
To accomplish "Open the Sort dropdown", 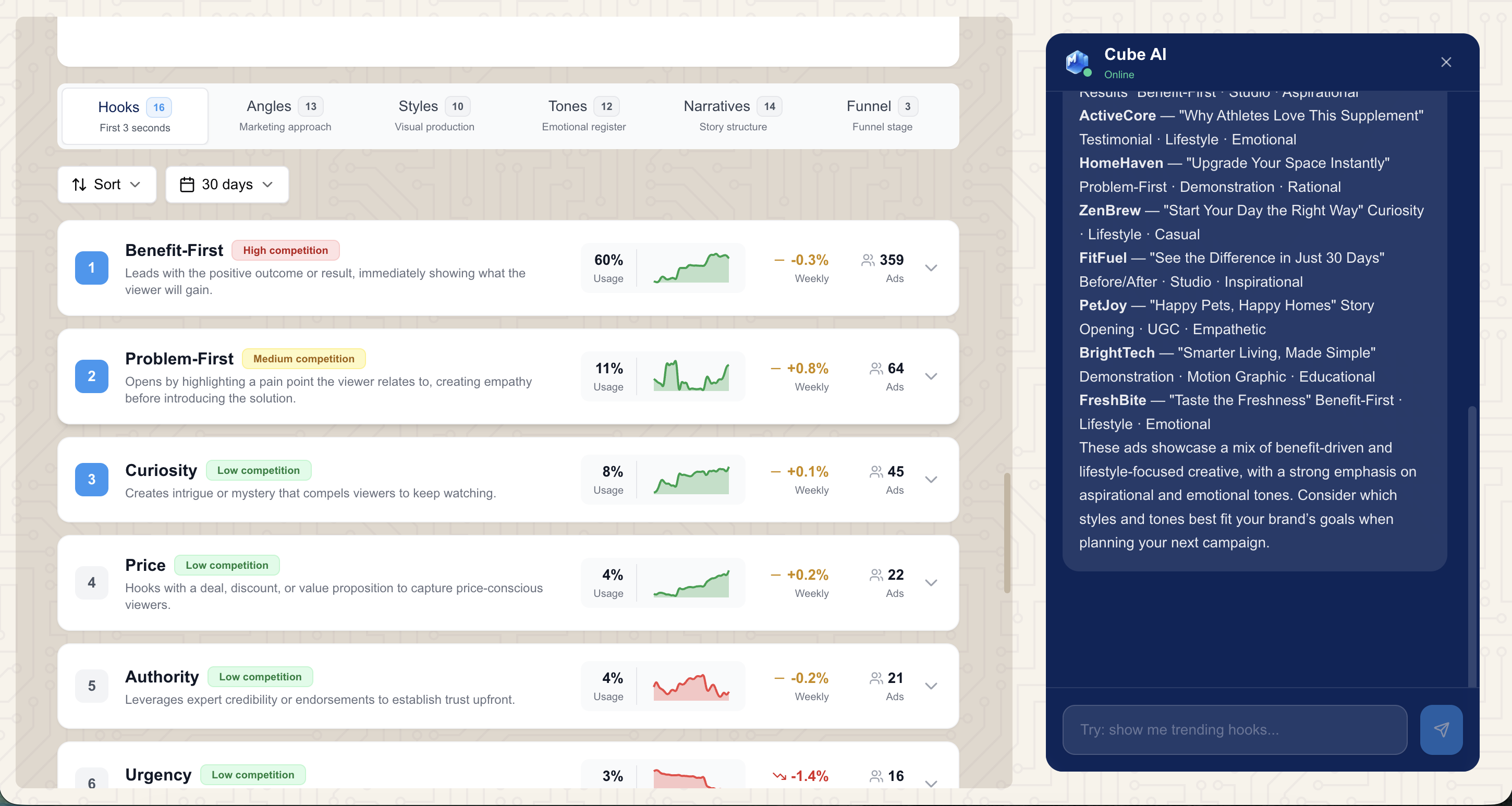I will coord(107,185).
